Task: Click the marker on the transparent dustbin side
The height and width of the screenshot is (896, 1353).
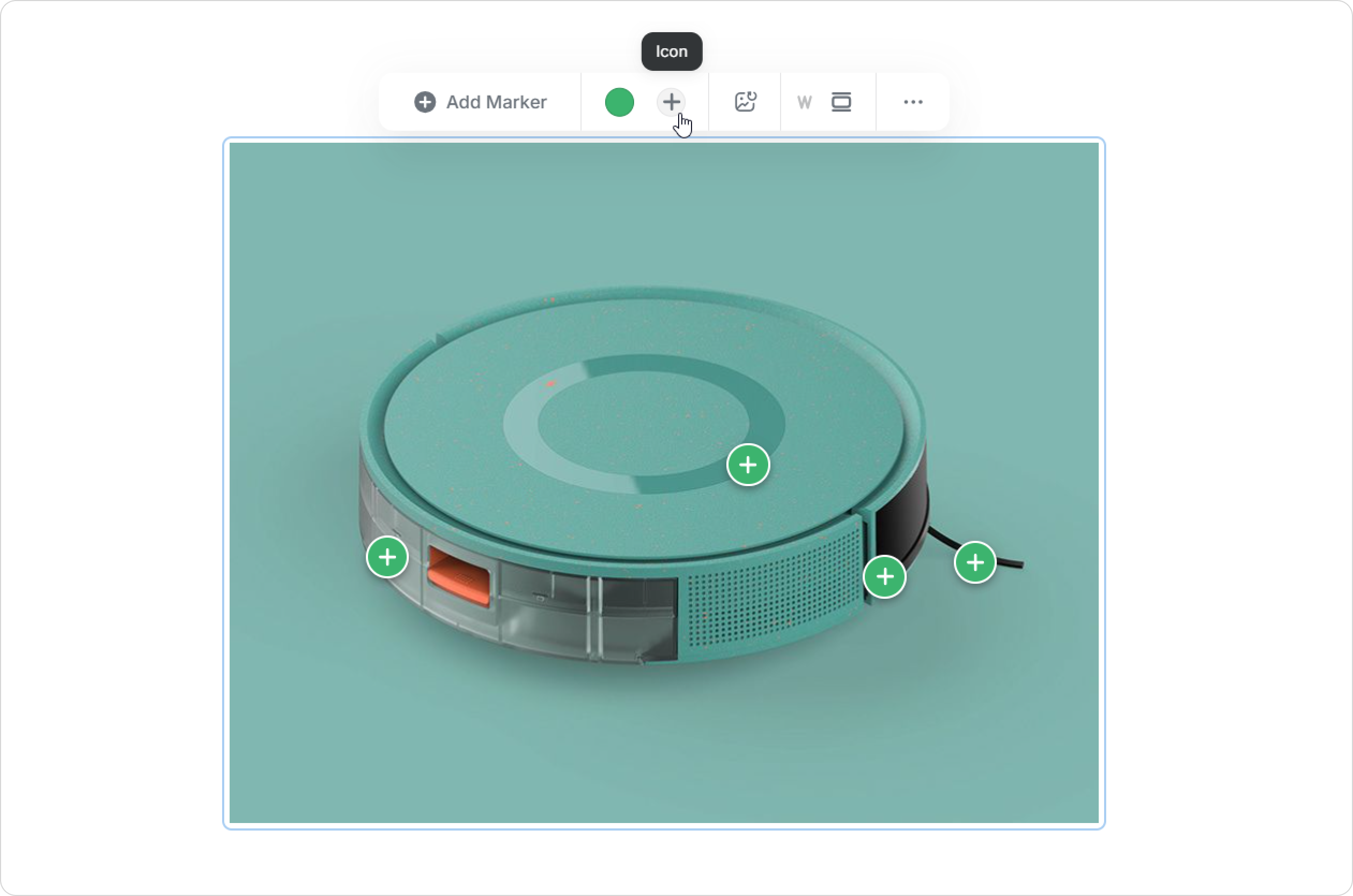Action: (387, 557)
